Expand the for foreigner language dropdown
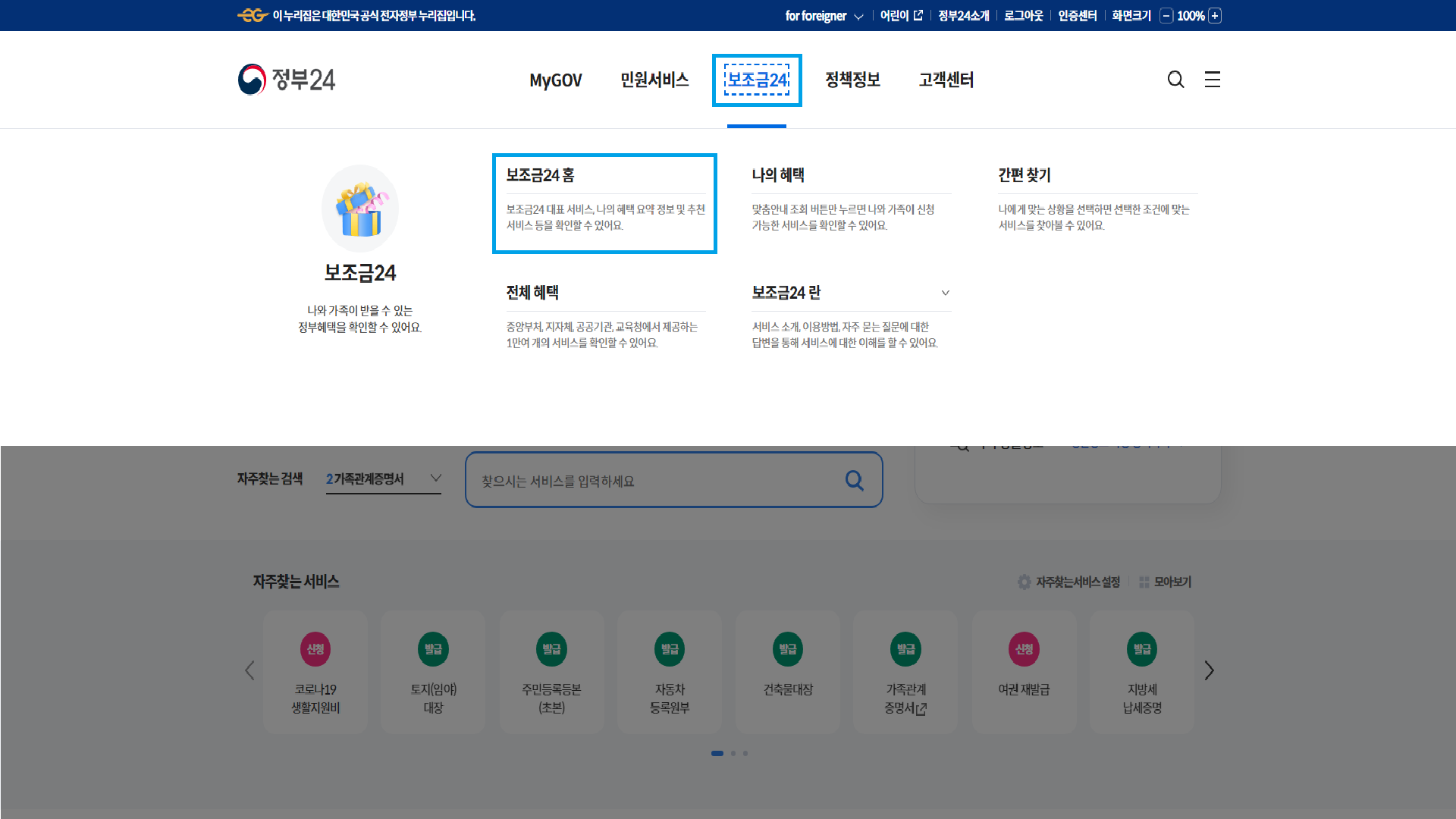1456x819 pixels. 824,15
